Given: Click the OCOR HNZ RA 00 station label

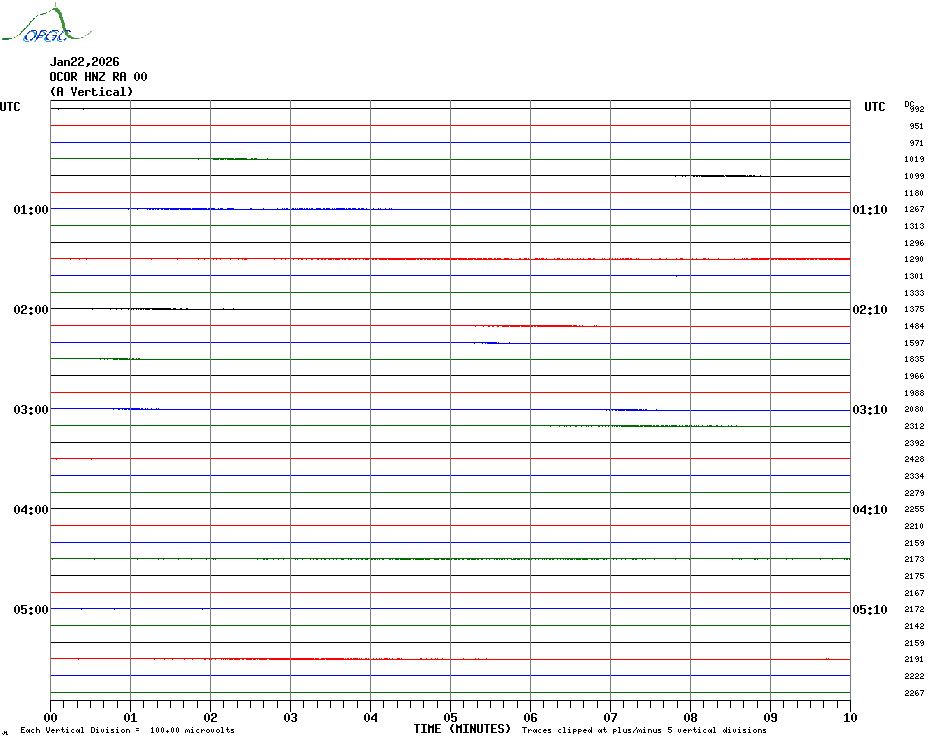Looking at the screenshot, I should click(x=98, y=77).
